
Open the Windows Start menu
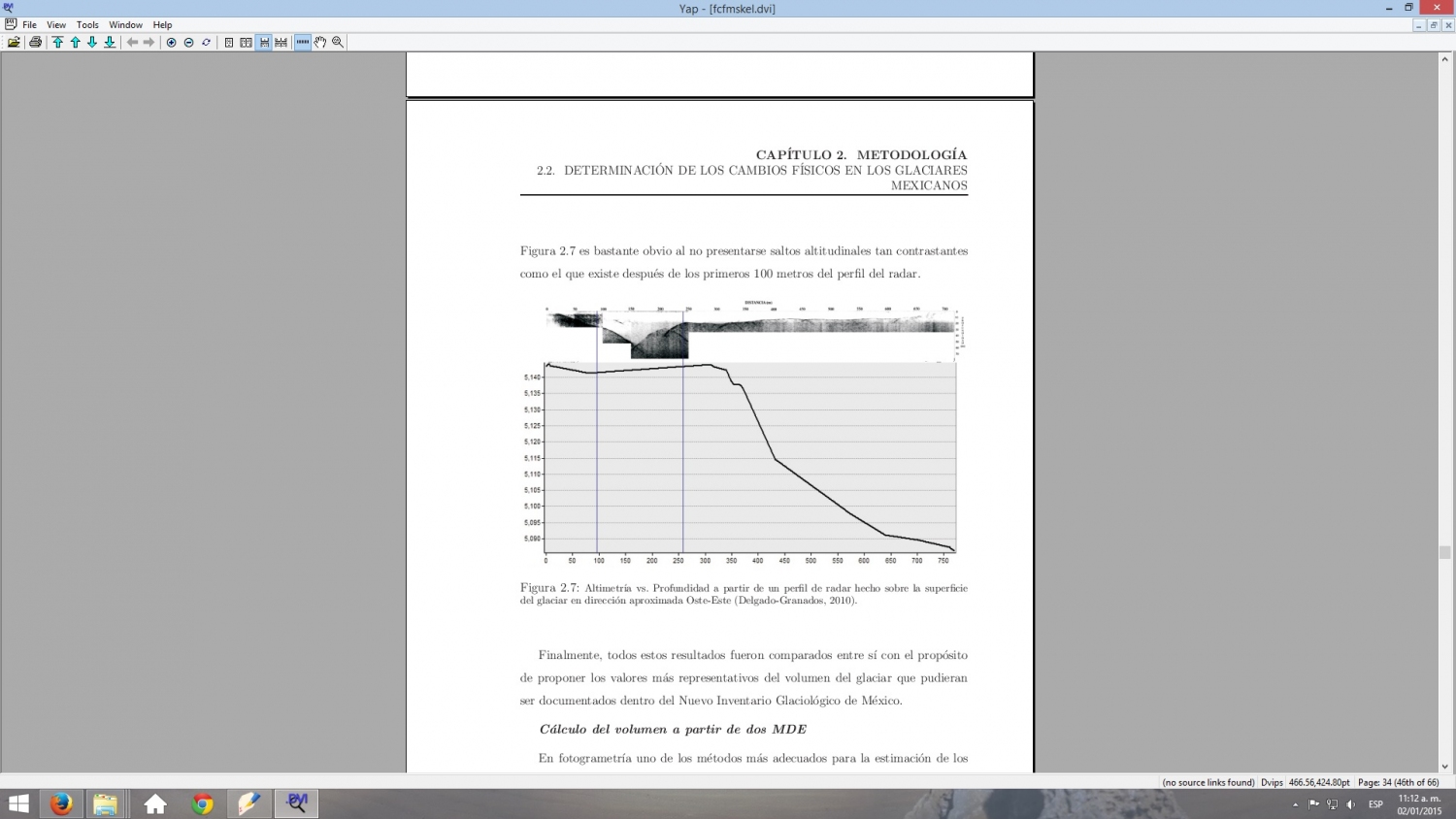click(x=18, y=803)
